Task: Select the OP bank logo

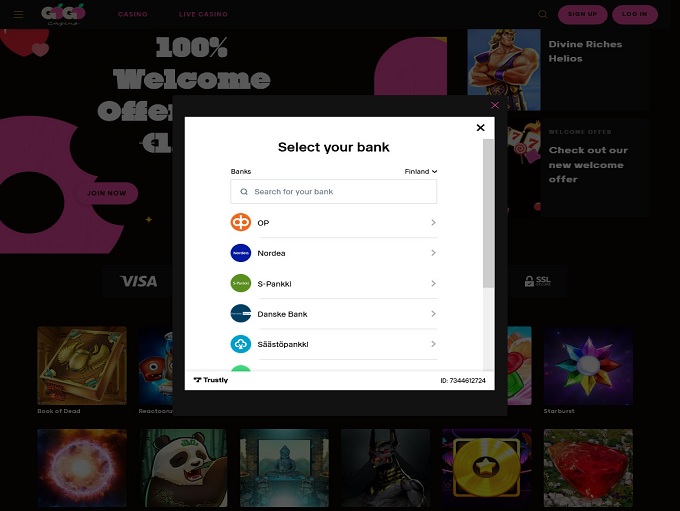Action: pos(241,223)
